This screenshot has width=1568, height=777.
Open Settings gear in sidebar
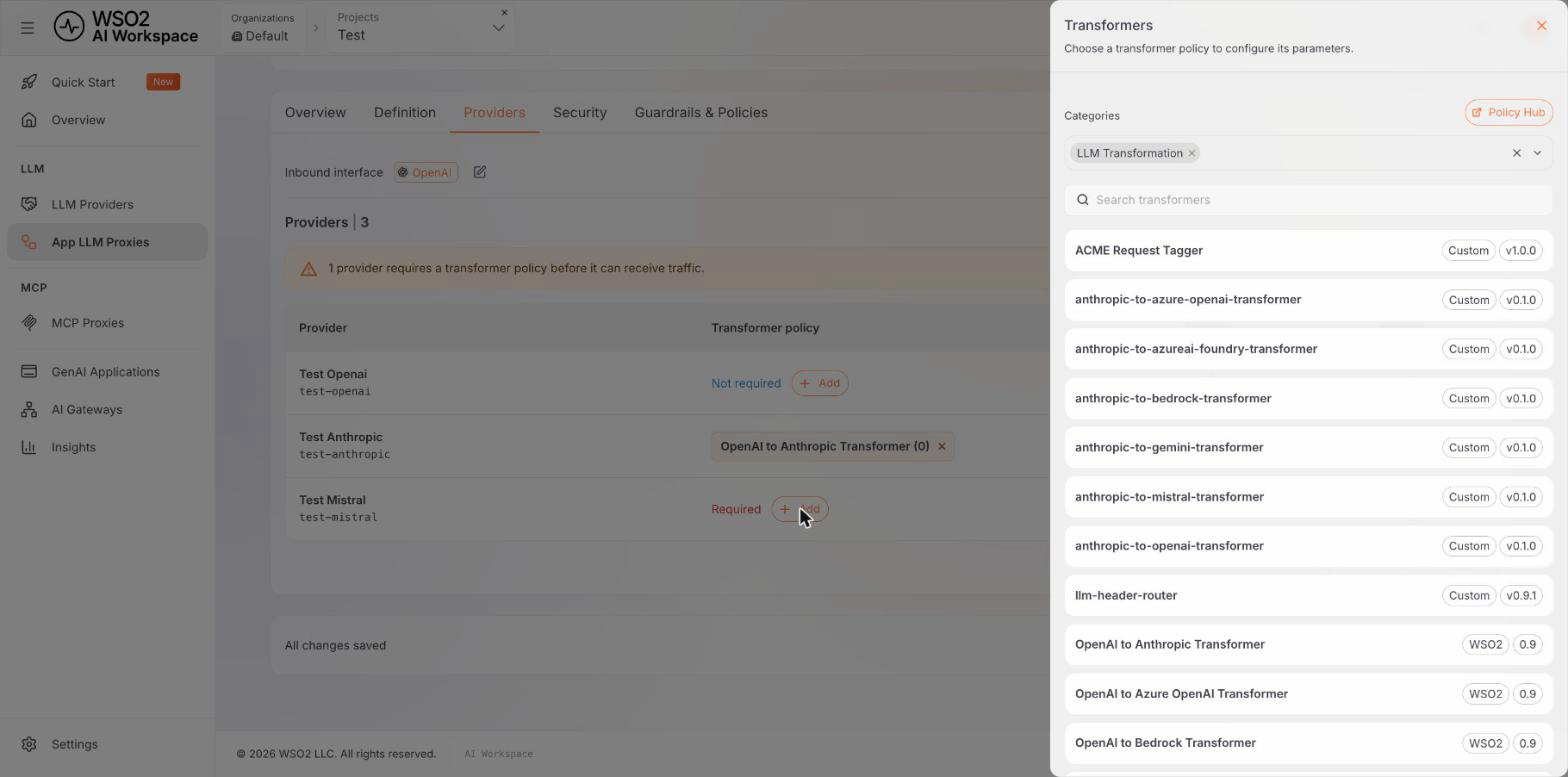[x=29, y=744]
